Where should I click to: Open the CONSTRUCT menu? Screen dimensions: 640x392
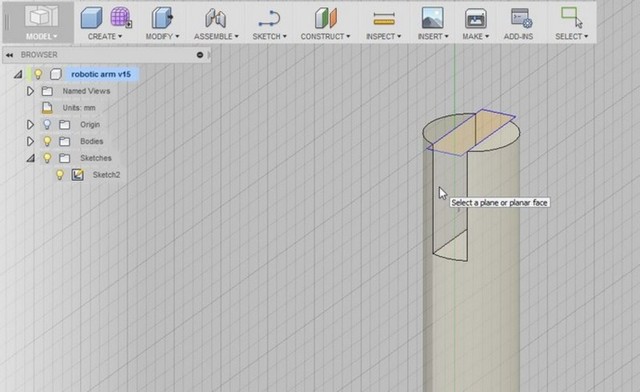[325, 36]
